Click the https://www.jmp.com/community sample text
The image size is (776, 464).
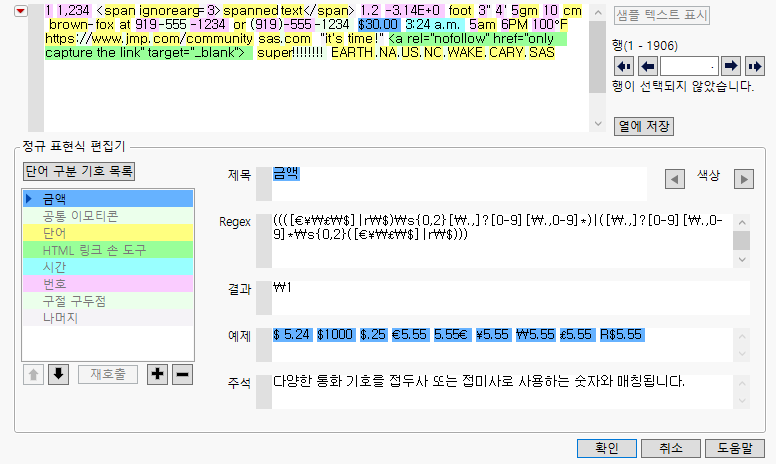pos(148,39)
